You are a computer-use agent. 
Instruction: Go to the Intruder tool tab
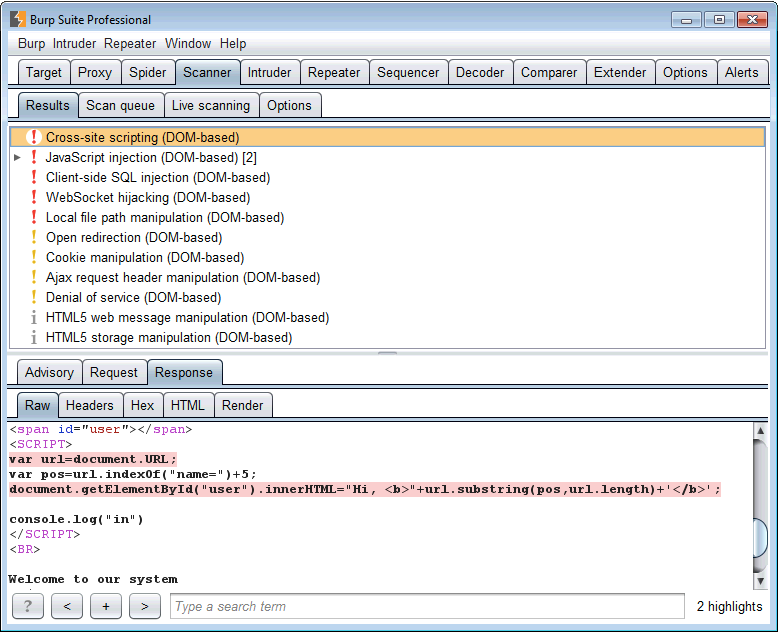[269, 72]
